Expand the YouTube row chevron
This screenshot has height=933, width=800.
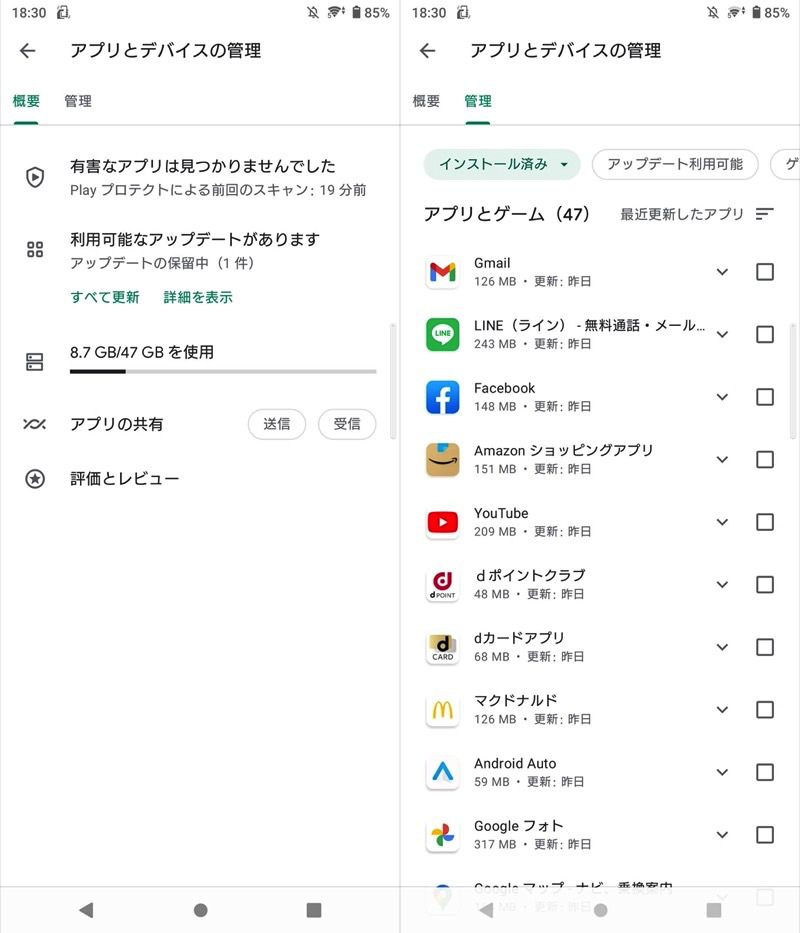point(722,522)
